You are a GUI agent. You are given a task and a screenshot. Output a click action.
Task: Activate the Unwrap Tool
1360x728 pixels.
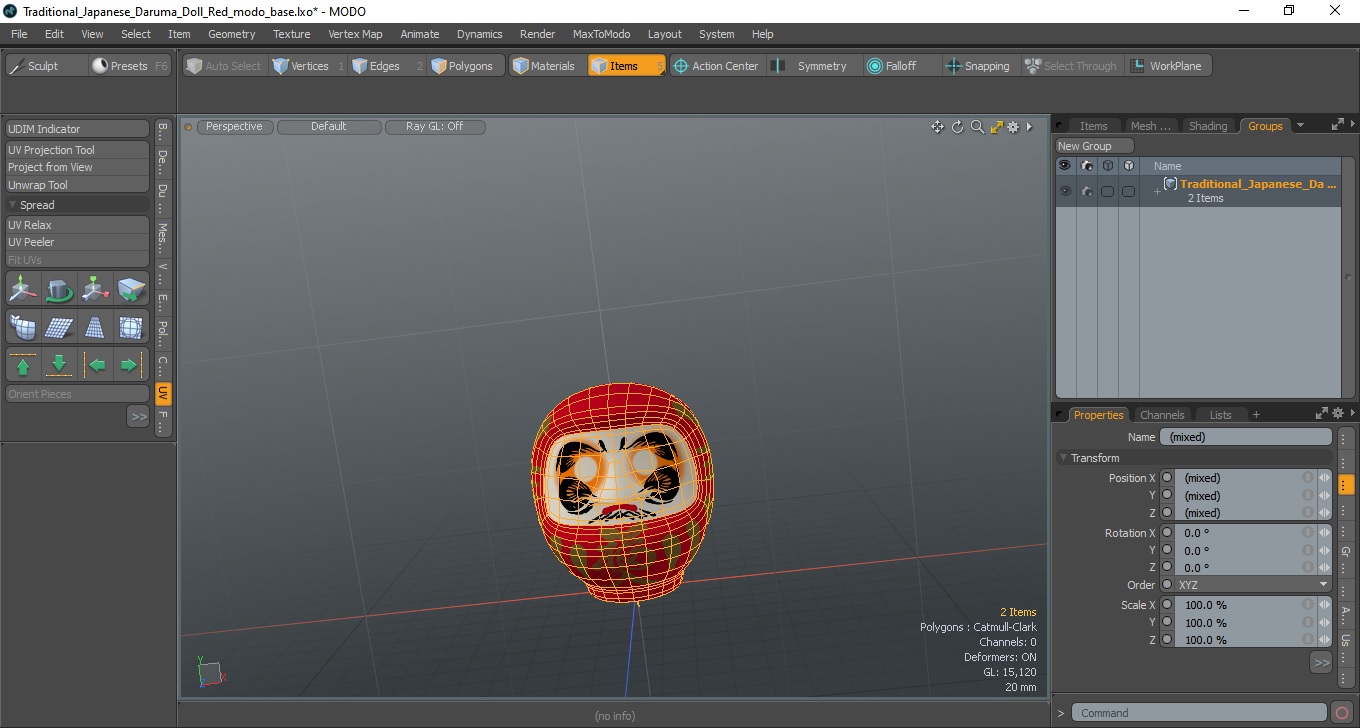coord(78,185)
